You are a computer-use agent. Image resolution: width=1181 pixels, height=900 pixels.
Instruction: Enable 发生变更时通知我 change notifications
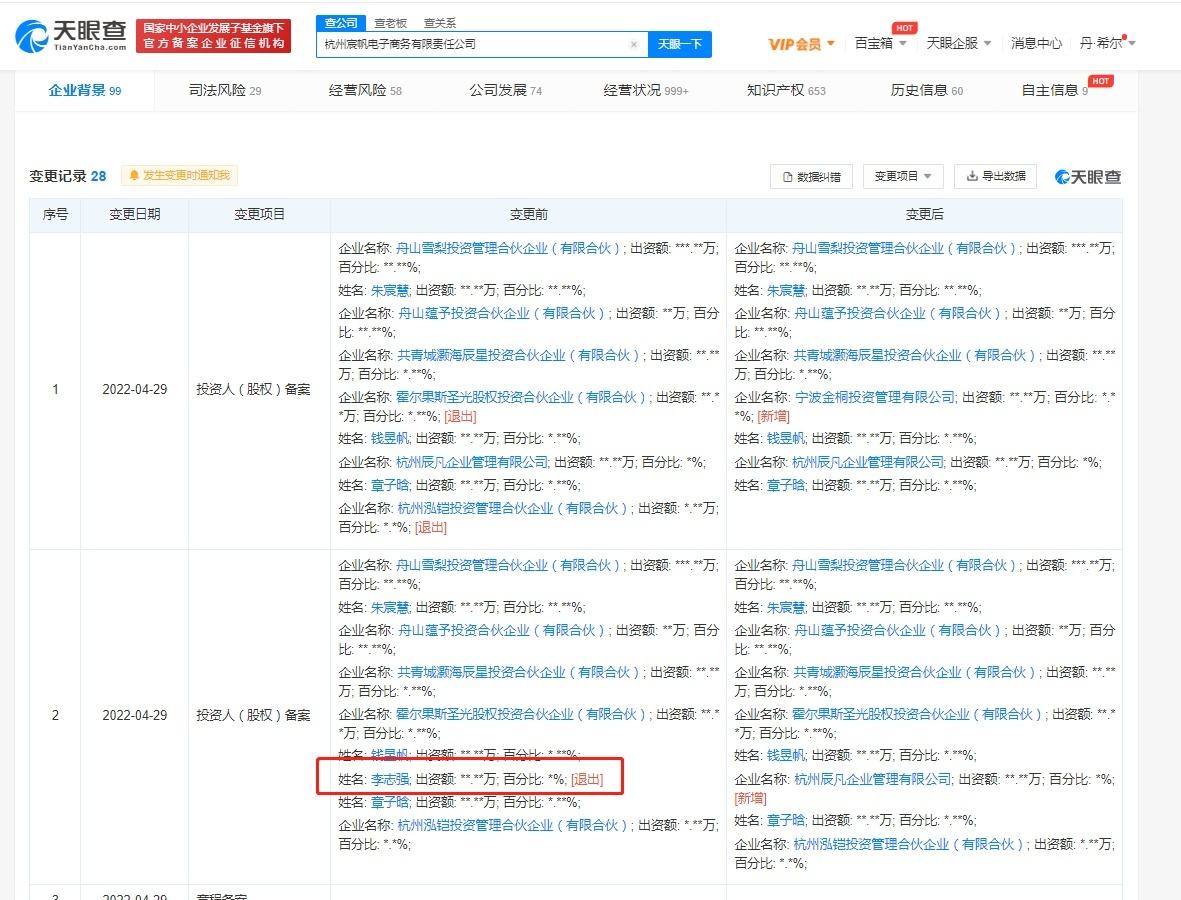pos(178,175)
